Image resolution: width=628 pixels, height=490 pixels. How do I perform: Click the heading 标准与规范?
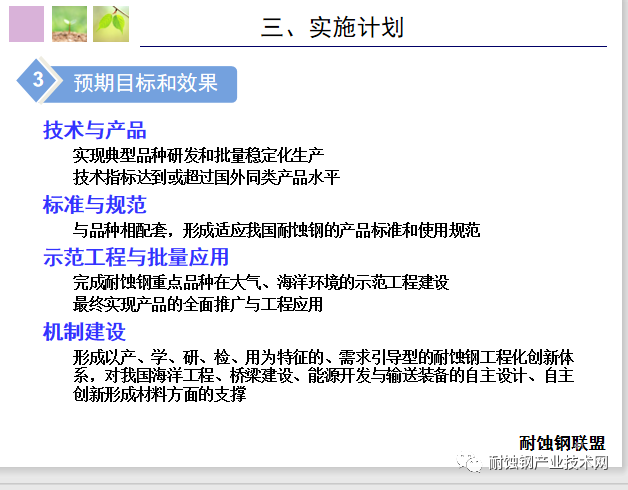click(94, 205)
